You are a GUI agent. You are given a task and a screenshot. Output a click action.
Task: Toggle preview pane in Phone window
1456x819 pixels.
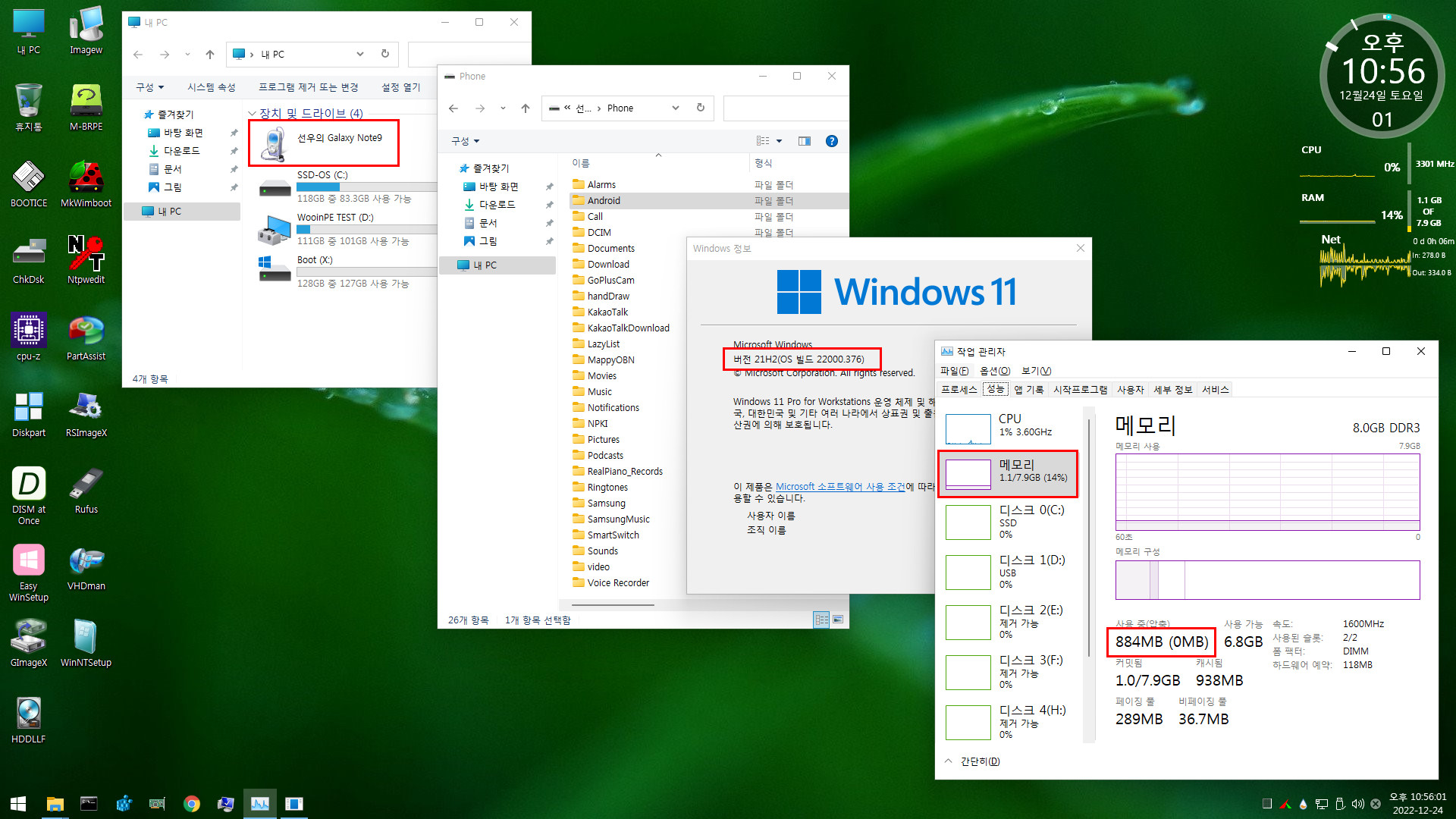(805, 141)
